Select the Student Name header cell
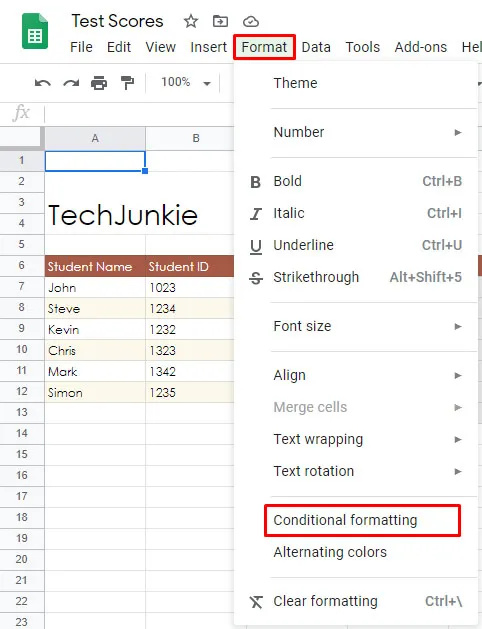482x629 pixels. [95, 266]
